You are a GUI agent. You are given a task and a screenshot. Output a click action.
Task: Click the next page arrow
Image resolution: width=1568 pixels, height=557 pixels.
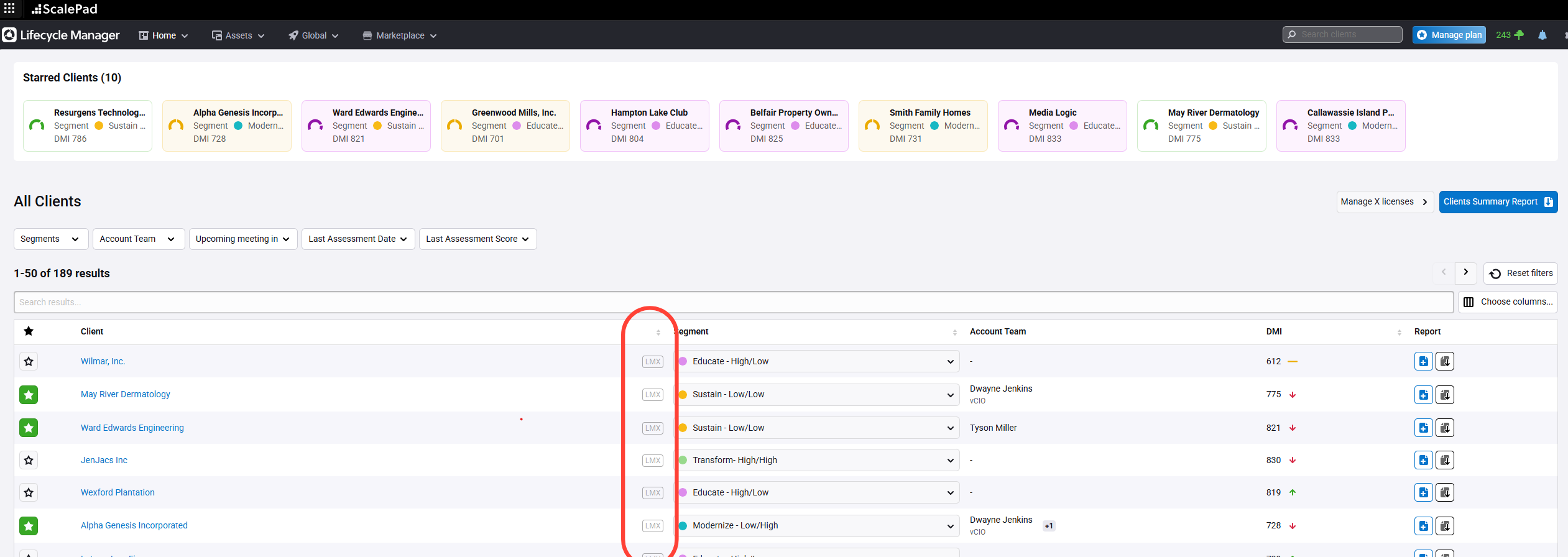point(1465,272)
